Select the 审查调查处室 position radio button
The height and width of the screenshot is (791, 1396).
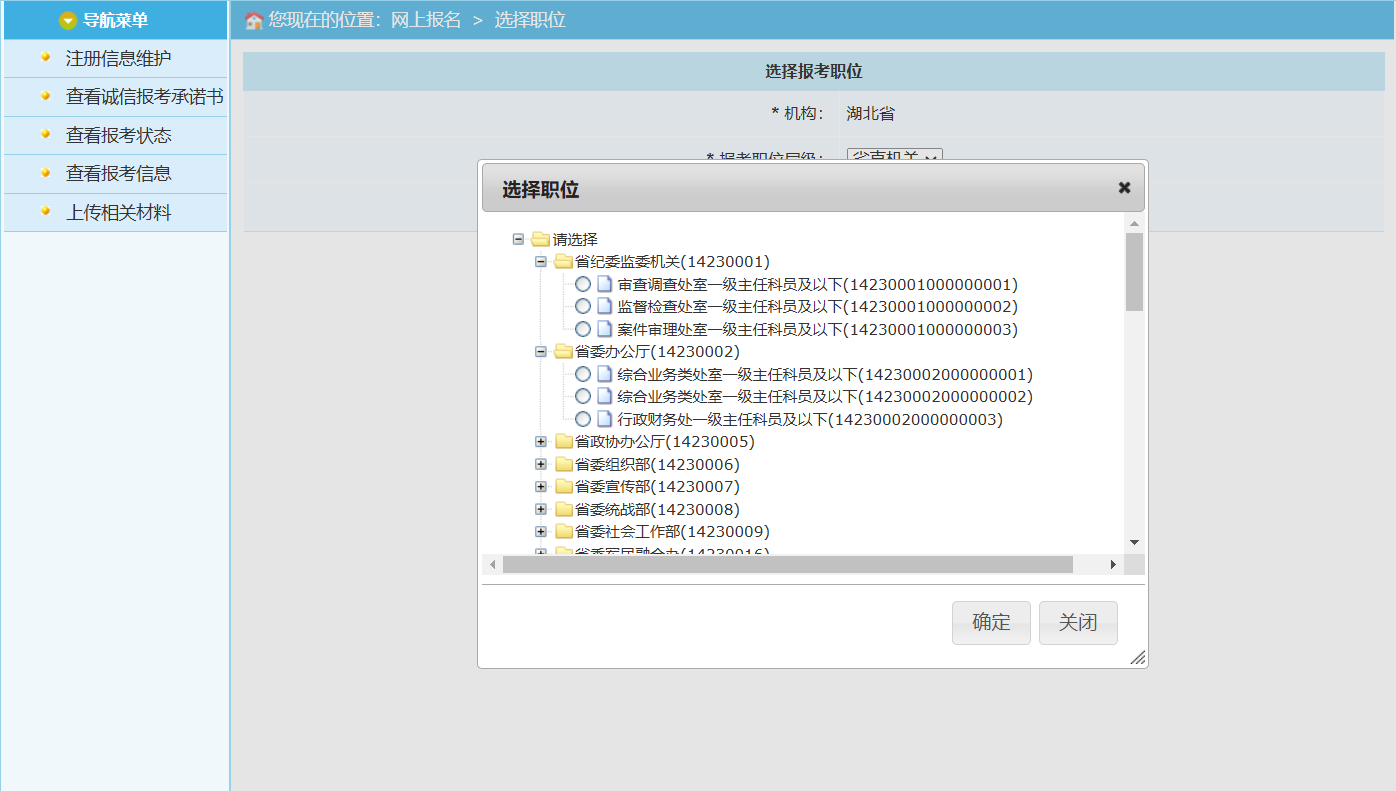583,285
